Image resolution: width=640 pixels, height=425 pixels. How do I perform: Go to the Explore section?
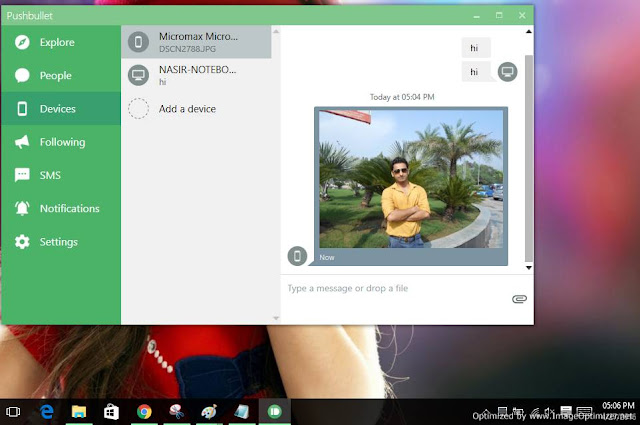click(x=57, y=42)
